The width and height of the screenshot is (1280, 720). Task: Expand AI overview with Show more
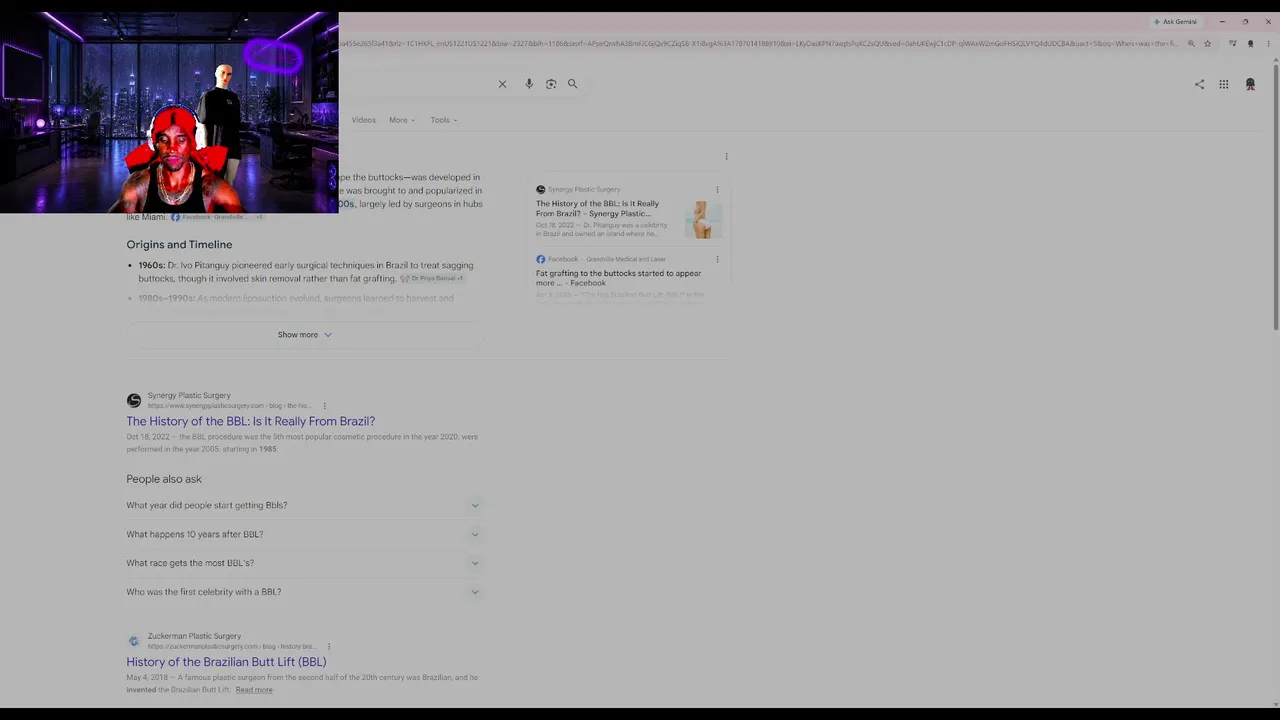pos(305,335)
